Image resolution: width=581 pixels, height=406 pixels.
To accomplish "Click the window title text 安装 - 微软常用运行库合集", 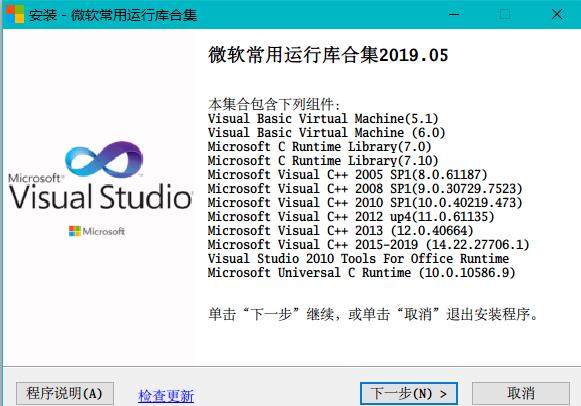I will coord(113,15).
